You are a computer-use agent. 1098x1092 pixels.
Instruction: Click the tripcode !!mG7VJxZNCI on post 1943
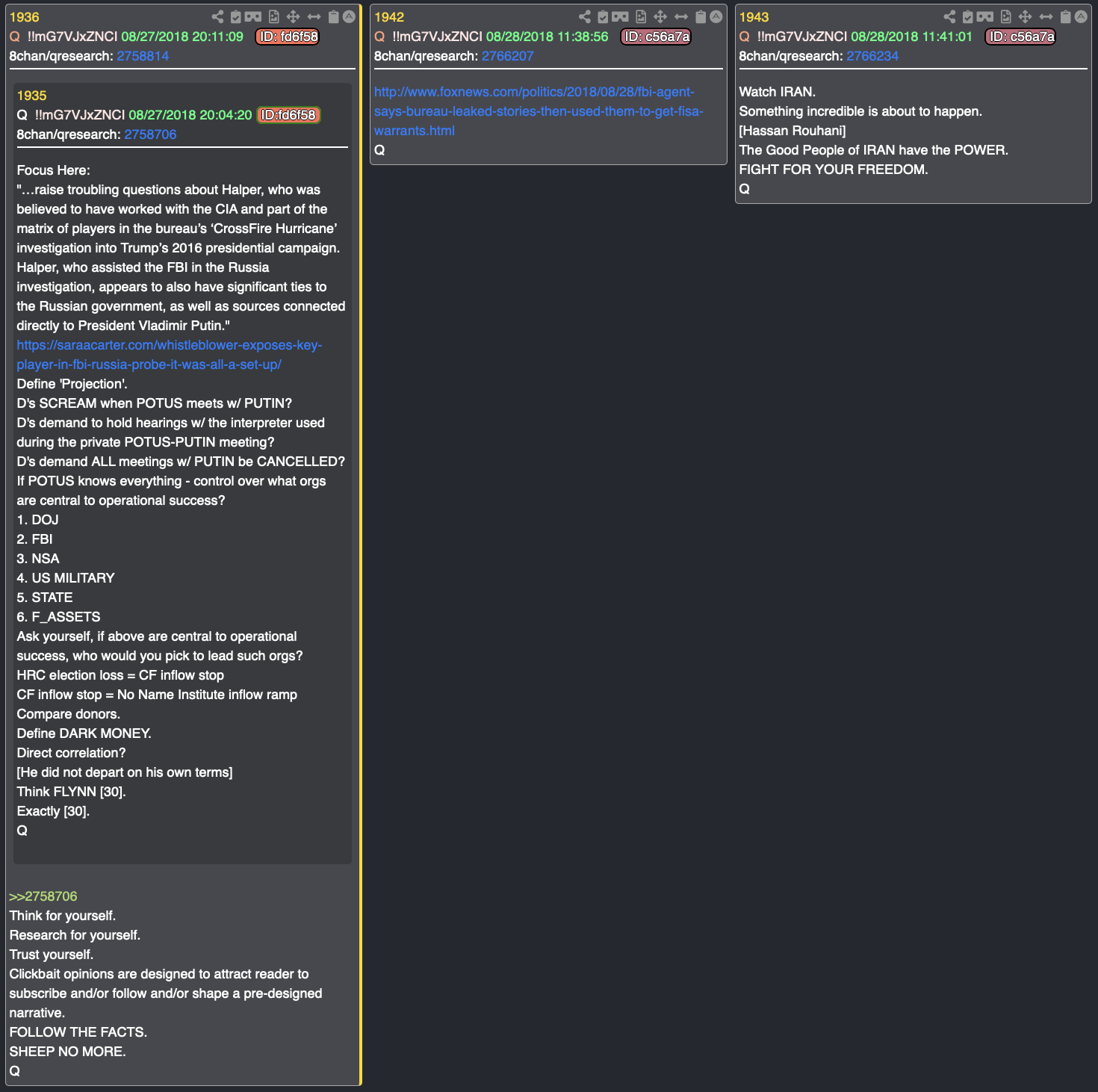click(x=802, y=37)
